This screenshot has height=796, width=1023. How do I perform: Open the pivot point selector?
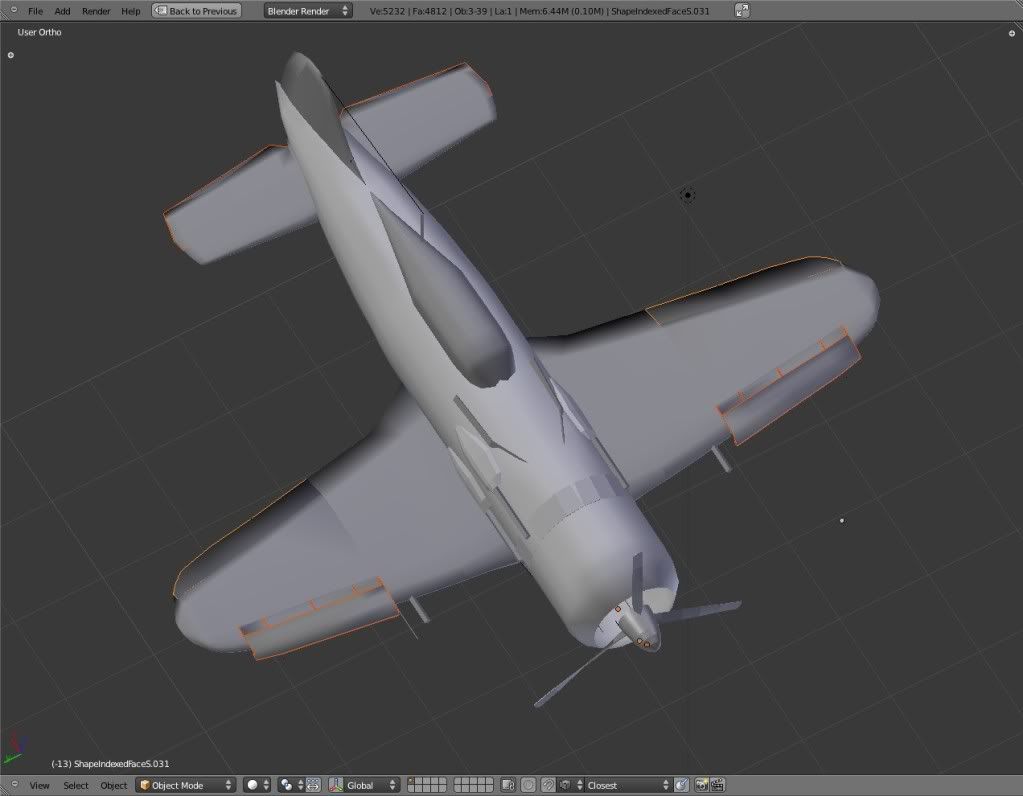coord(292,785)
